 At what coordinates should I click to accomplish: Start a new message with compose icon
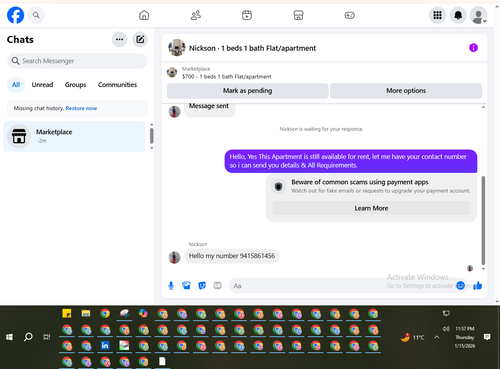pyautogui.click(x=140, y=39)
